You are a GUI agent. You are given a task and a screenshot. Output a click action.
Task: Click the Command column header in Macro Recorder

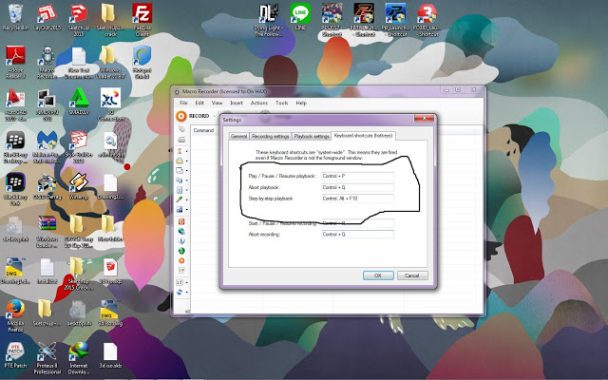pyautogui.click(x=204, y=130)
